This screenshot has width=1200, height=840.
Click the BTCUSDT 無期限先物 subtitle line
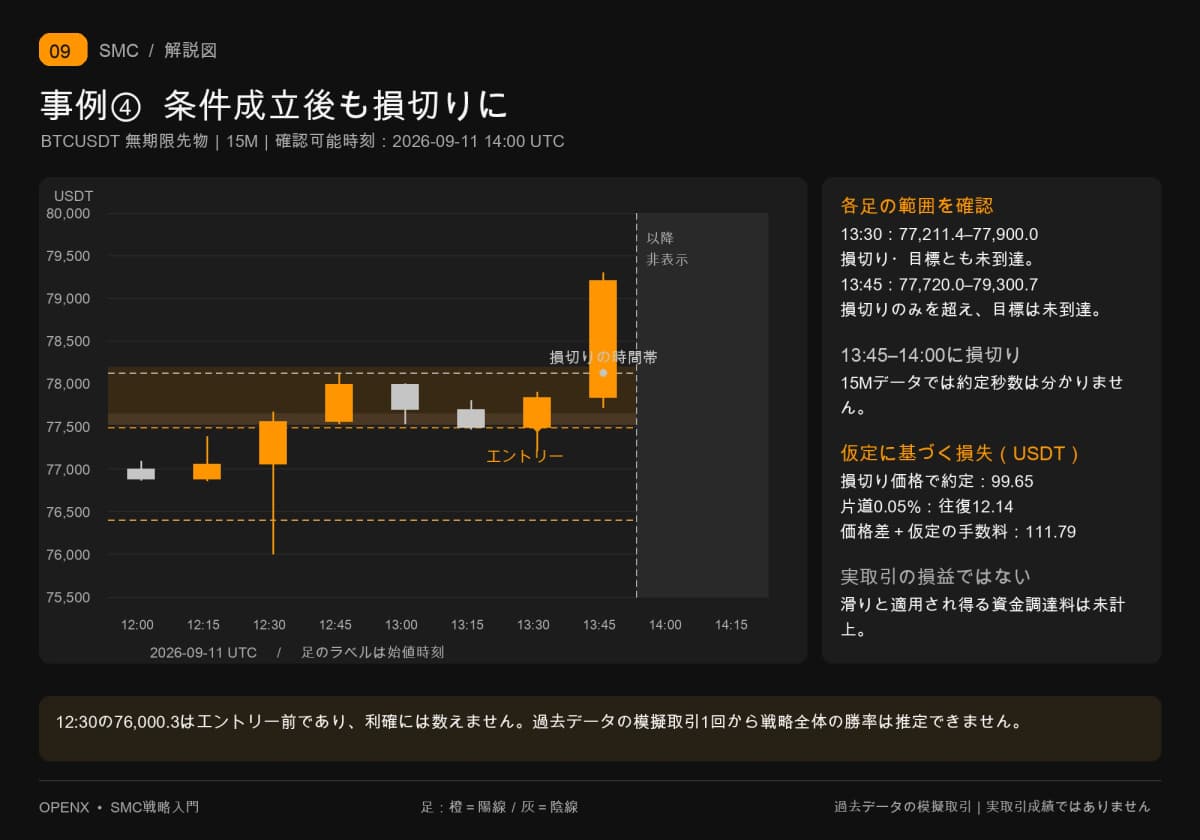coord(303,141)
